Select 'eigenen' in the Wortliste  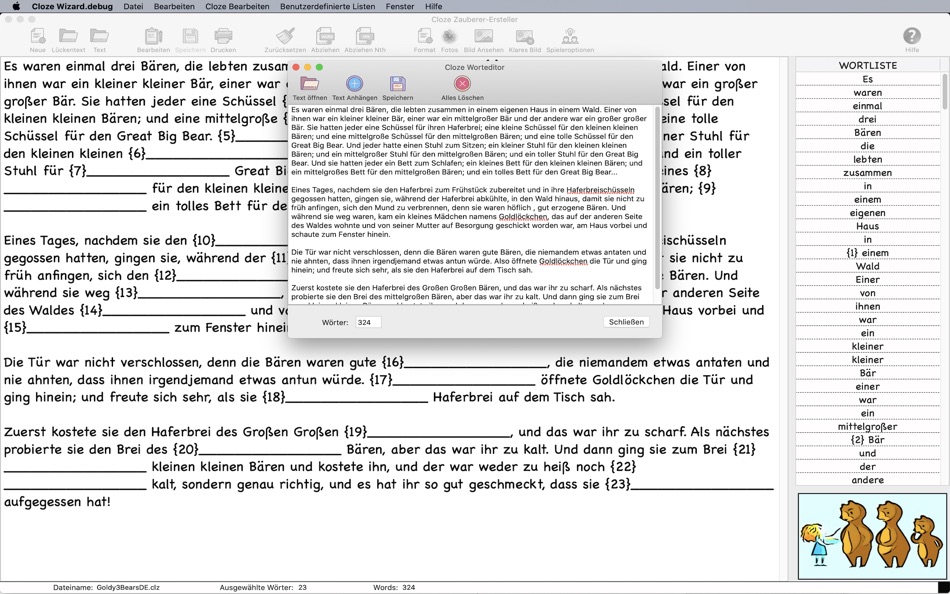(868, 213)
